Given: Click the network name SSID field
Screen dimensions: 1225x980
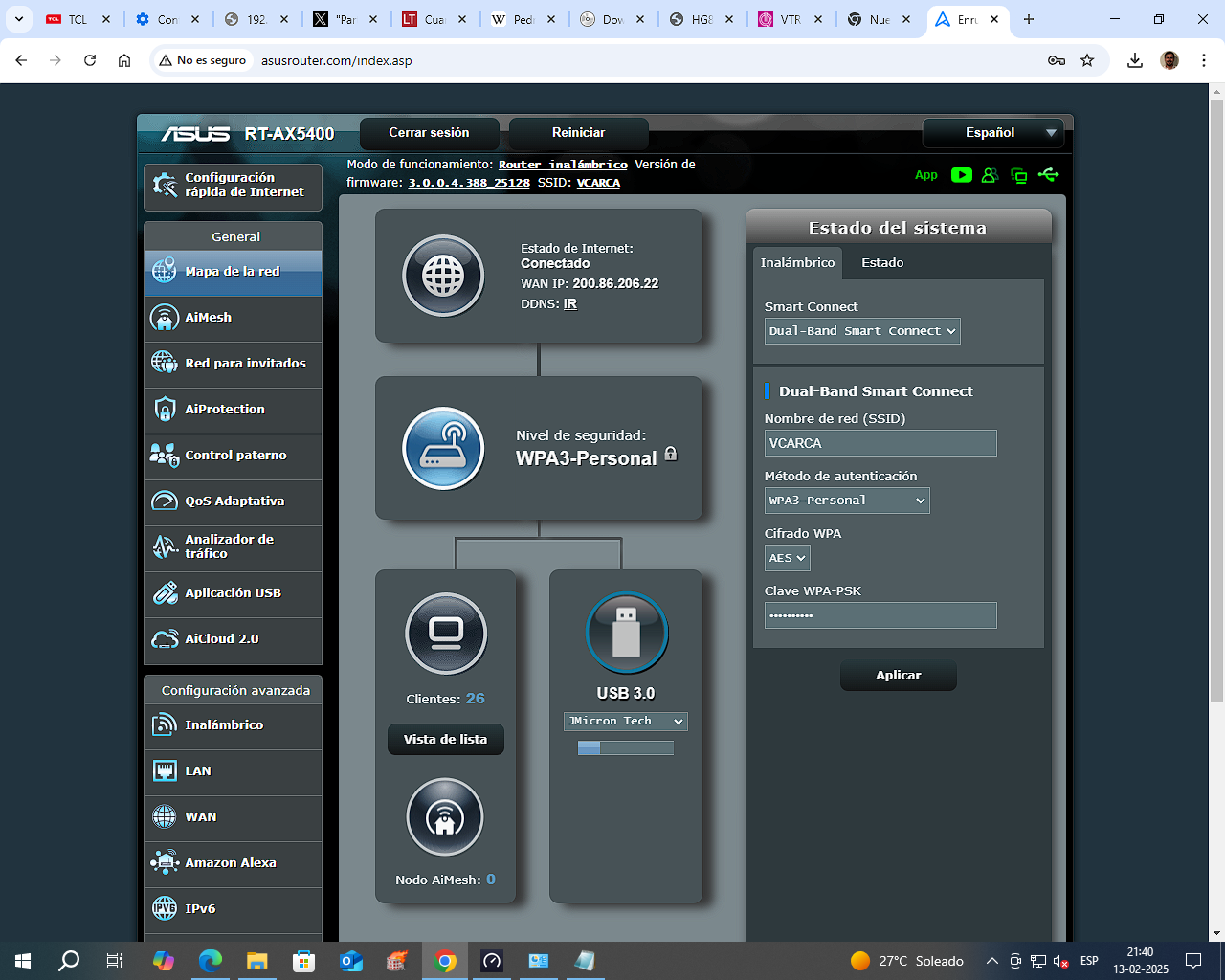Looking at the screenshot, I should click(x=880, y=443).
